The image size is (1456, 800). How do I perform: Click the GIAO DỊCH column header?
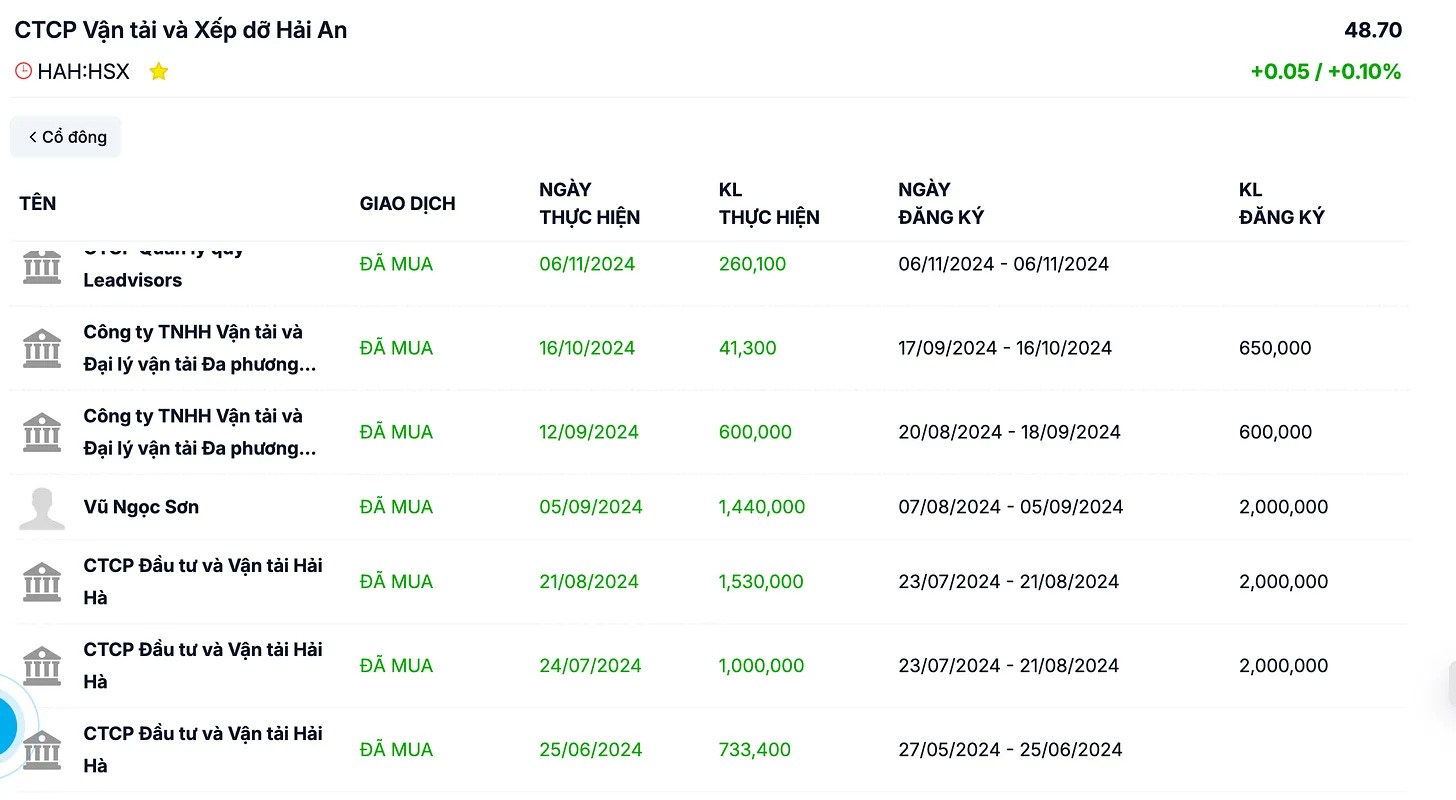(x=407, y=204)
